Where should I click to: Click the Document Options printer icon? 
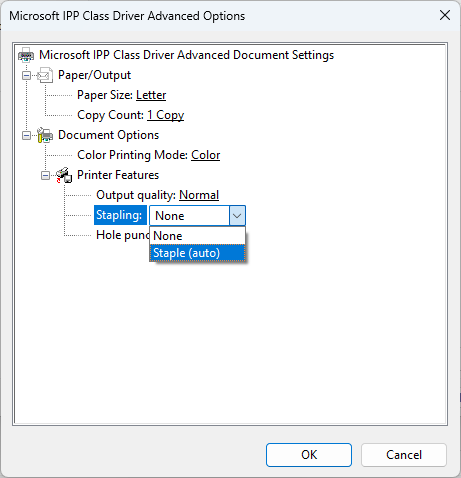[45, 135]
